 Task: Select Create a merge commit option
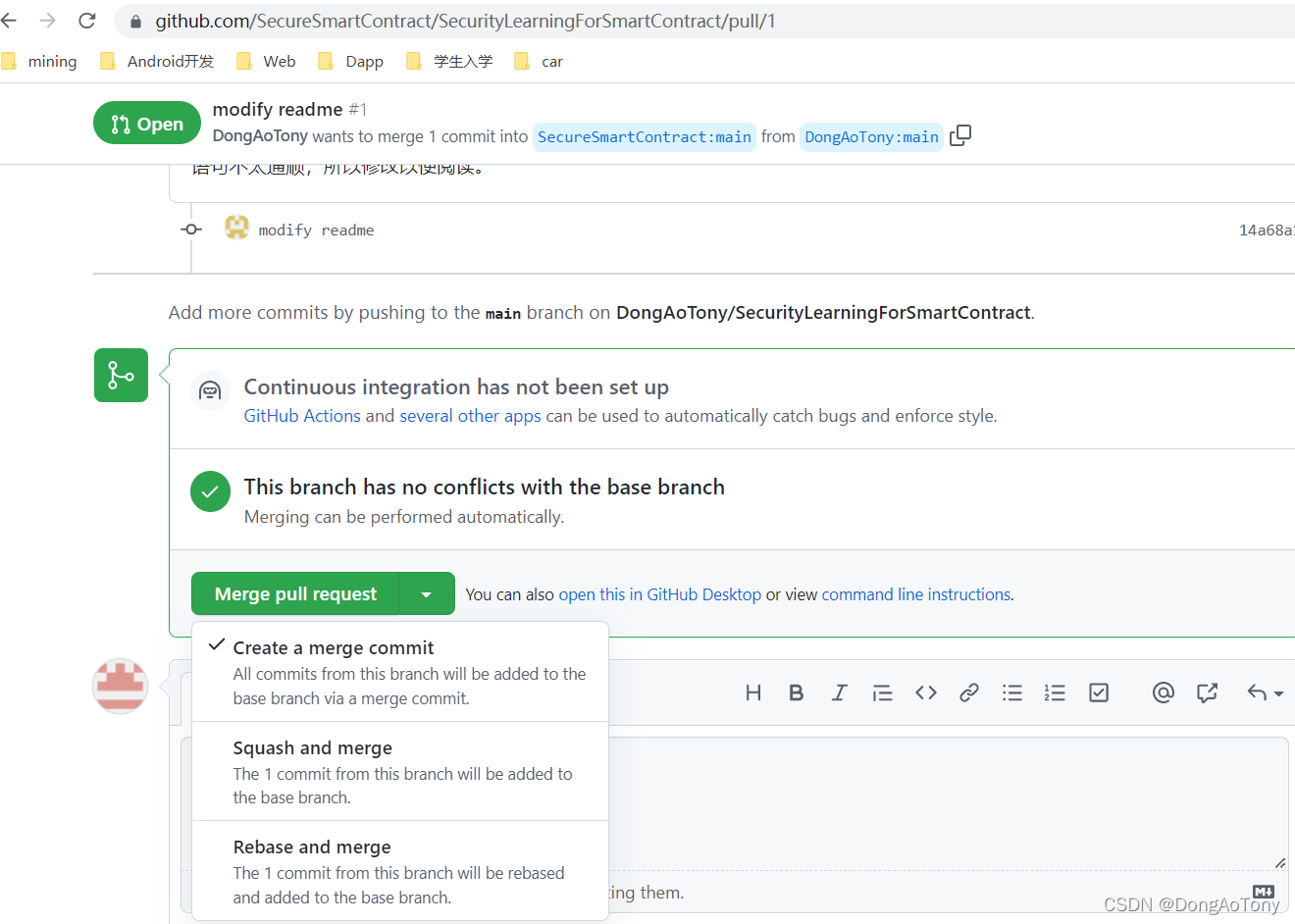coord(400,672)
